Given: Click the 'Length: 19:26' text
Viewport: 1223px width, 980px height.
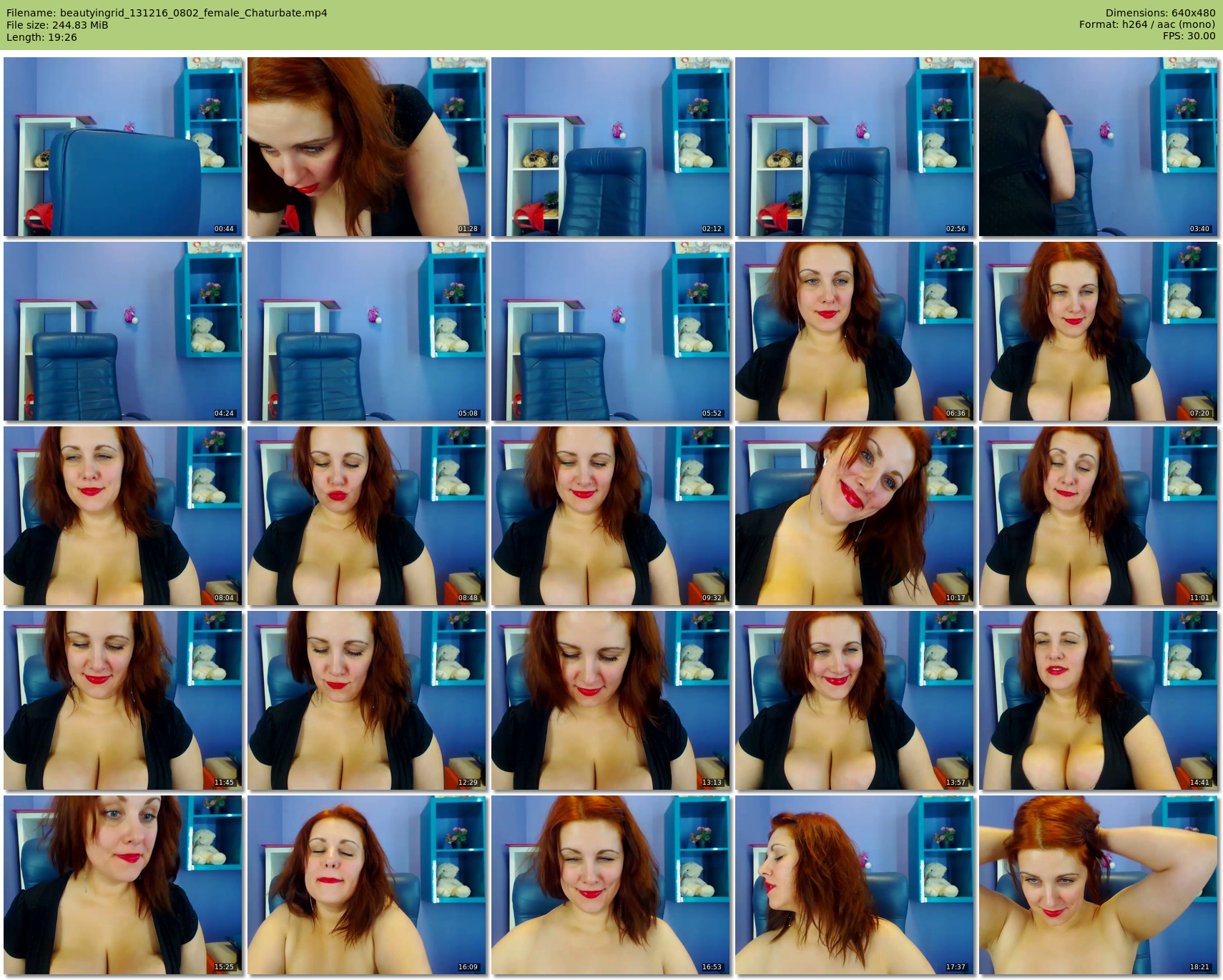Looking at the screenshot, I should (x=41, y=37).
